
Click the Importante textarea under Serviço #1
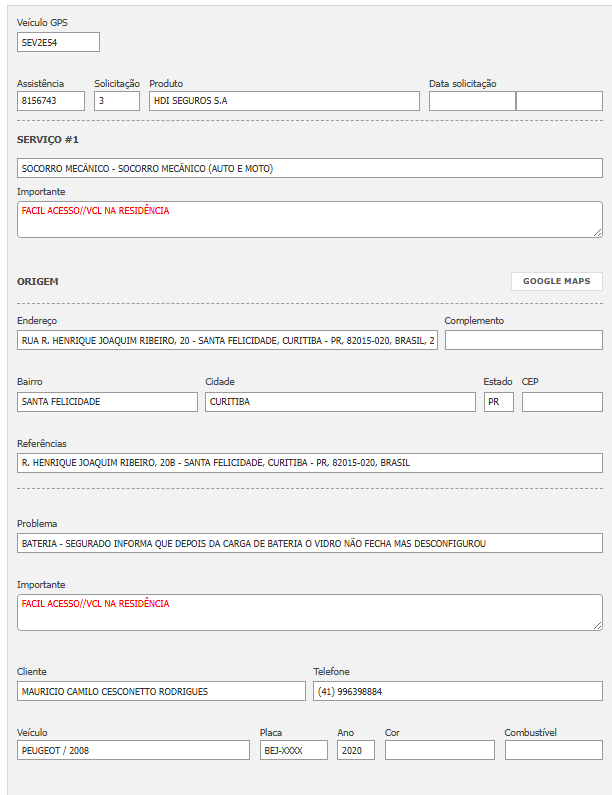(310, 219)
